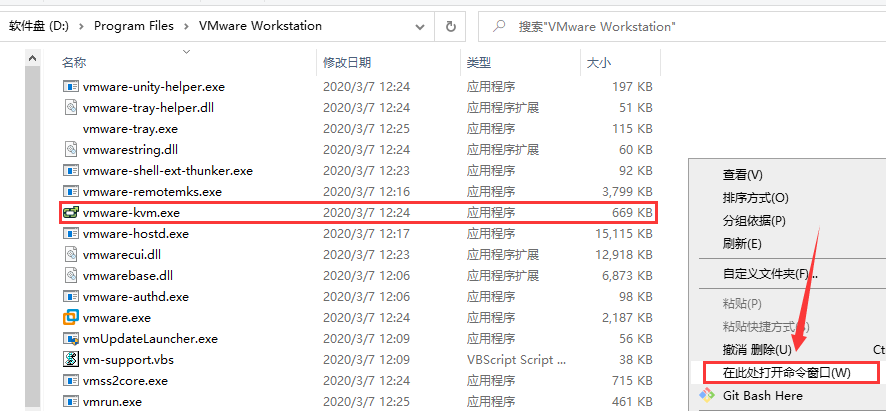Image resolution: width=886 pixels, height=411 pixels.
Task: Choose 排序方式(O) in context menu
Action: [755, 198]
